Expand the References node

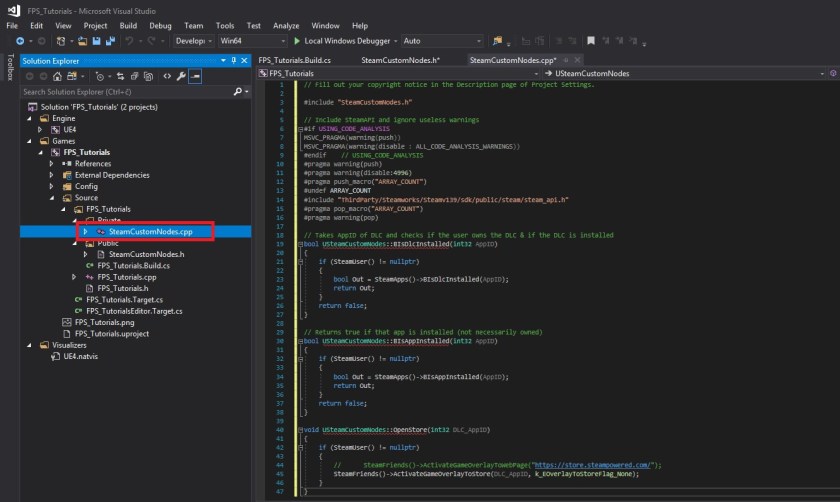tap(51, 163)
